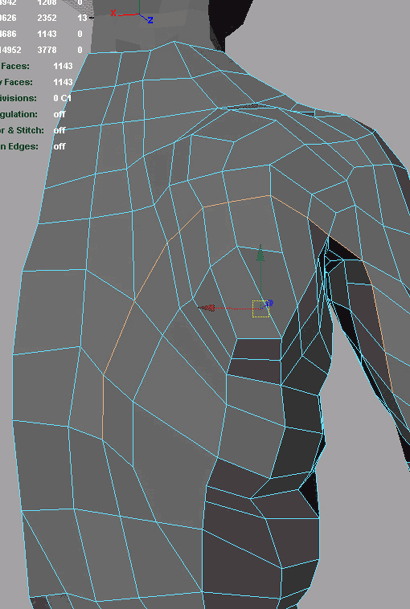
Task: Click the "gulation:" off HUD value
Action: (x=59, y=114)
